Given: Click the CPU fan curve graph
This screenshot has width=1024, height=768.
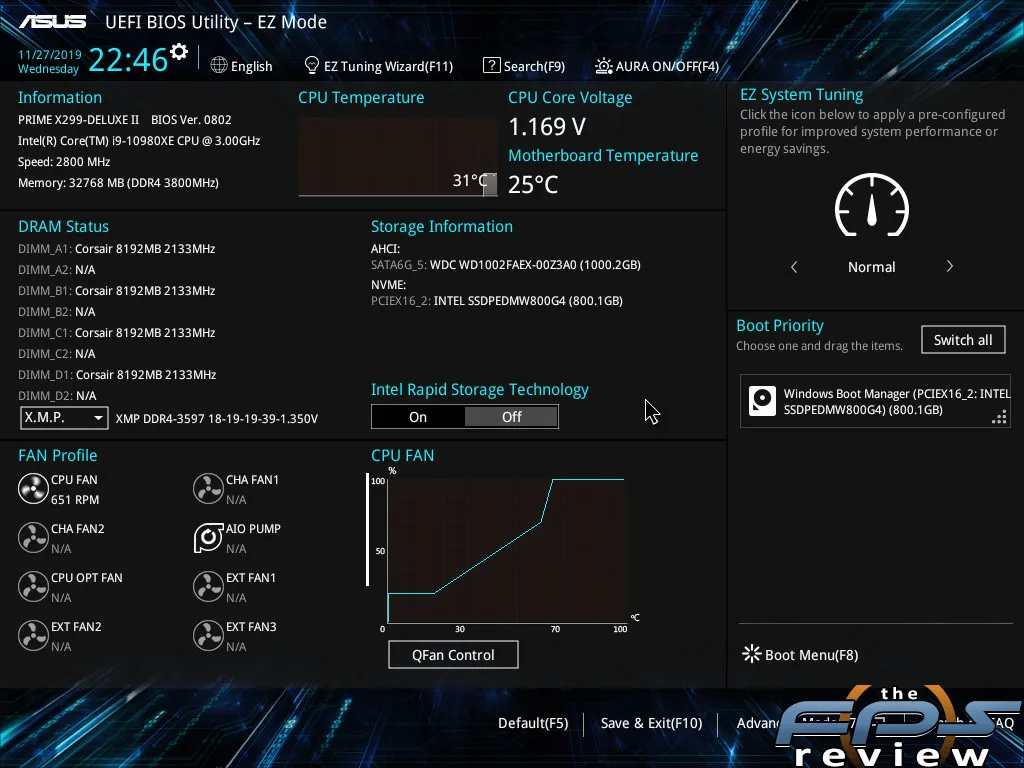Looking at the screenshot, I should [x=507, y=550].
